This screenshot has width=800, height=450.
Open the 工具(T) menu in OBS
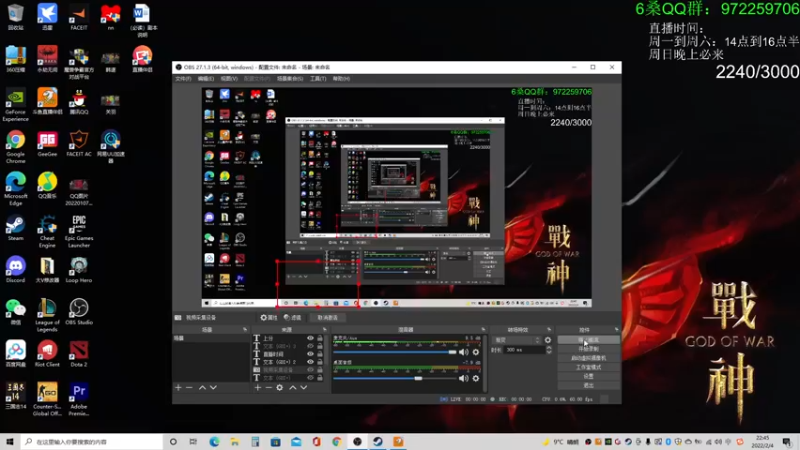click(x=318, y=79)
